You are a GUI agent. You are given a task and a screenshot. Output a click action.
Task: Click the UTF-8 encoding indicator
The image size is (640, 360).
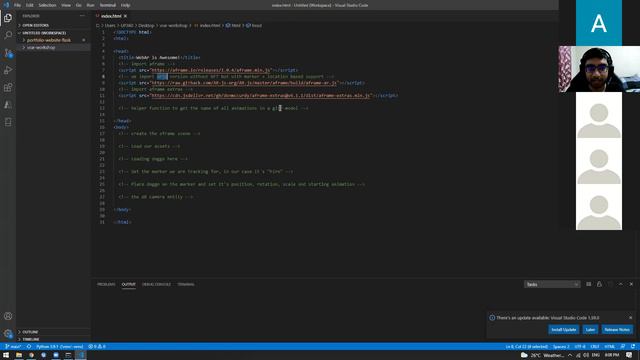pyautogui.click(x=580, y=347)
